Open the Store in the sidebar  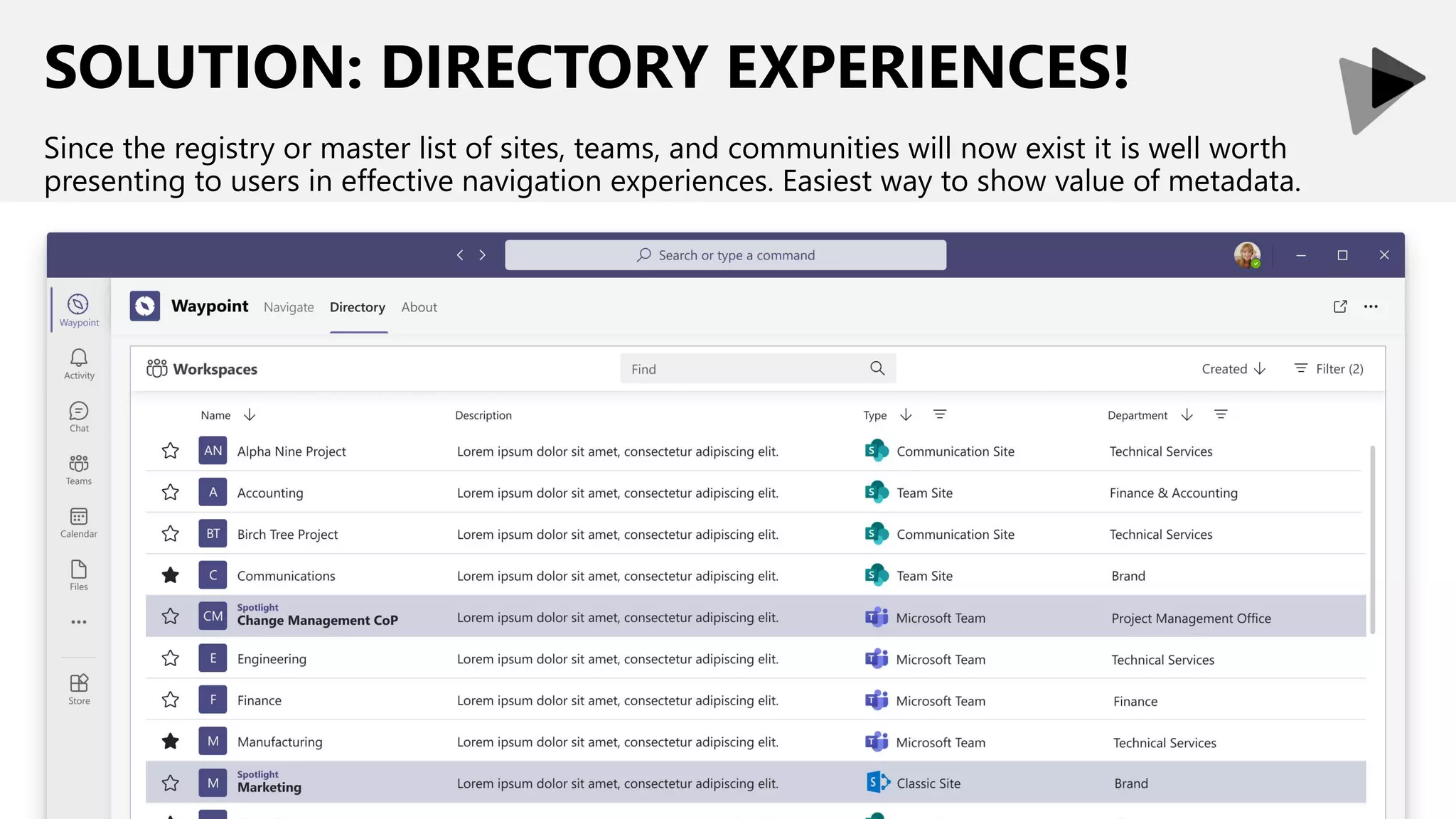pos(79,690)
